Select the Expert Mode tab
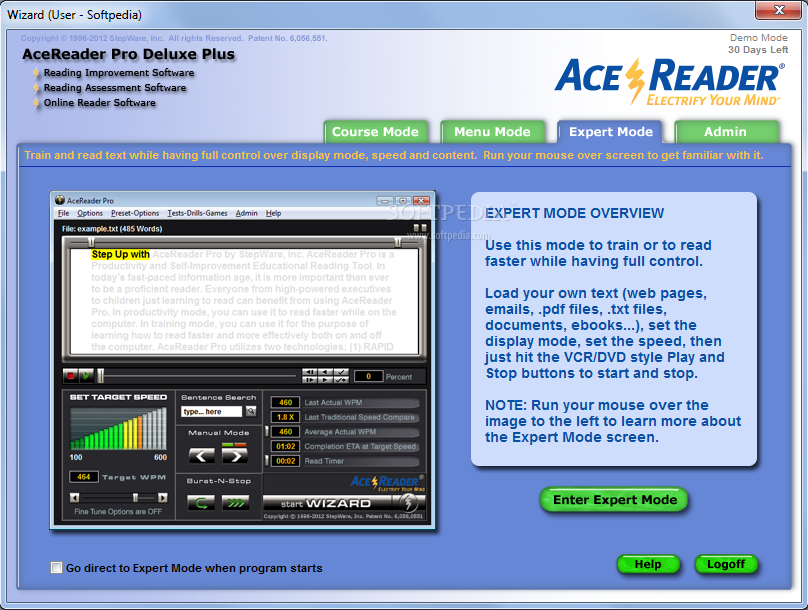 [611, 132]
